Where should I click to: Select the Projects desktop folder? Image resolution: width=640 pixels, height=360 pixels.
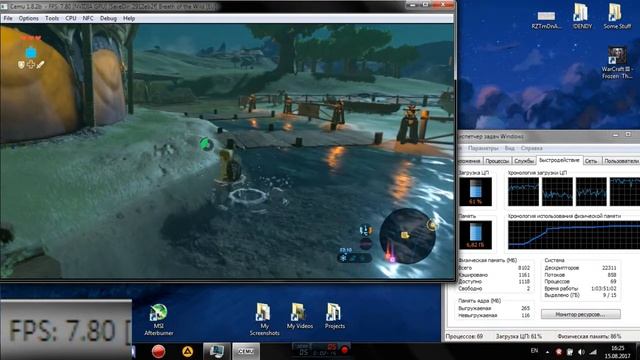[x=334, y=316]
